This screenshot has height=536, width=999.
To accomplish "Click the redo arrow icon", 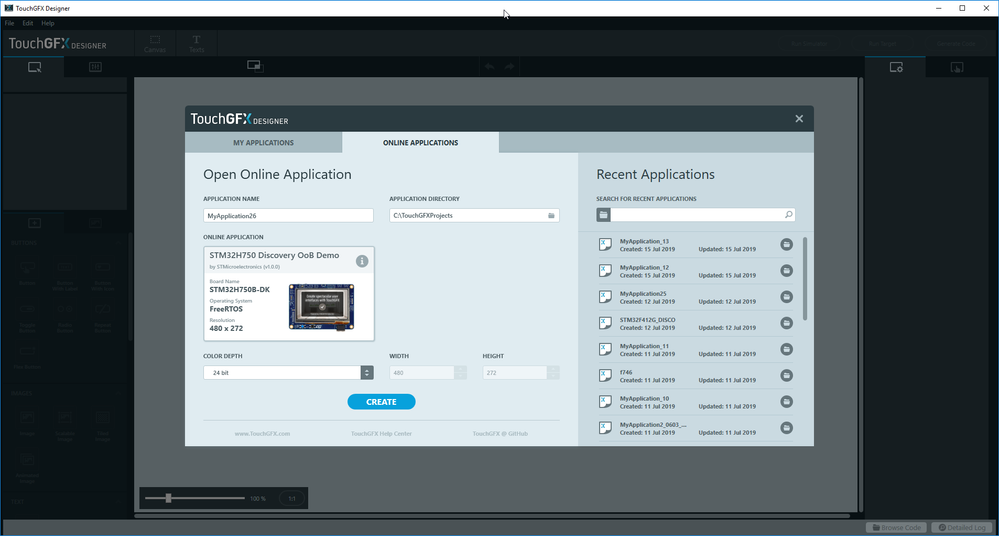I will coord(510,66).
